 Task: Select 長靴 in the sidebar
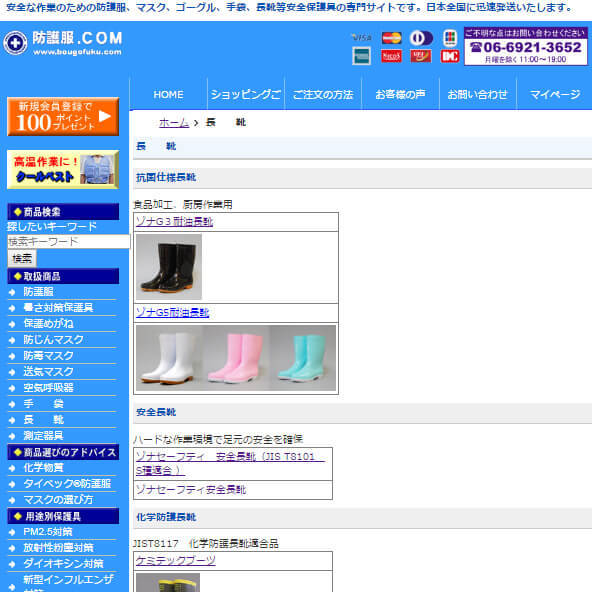pyautogui.click(x=43, y=419)
